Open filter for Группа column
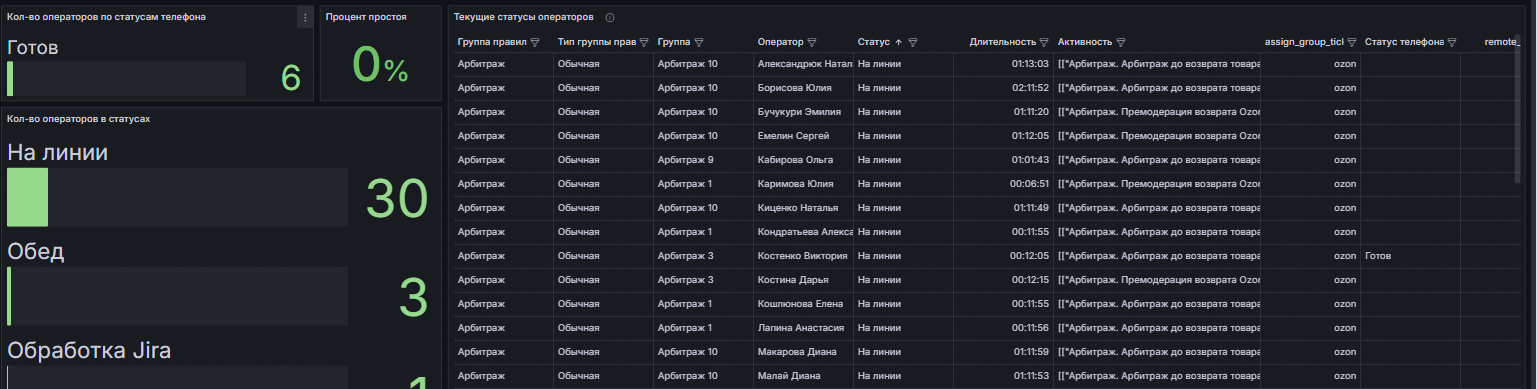 coord(698,42)
